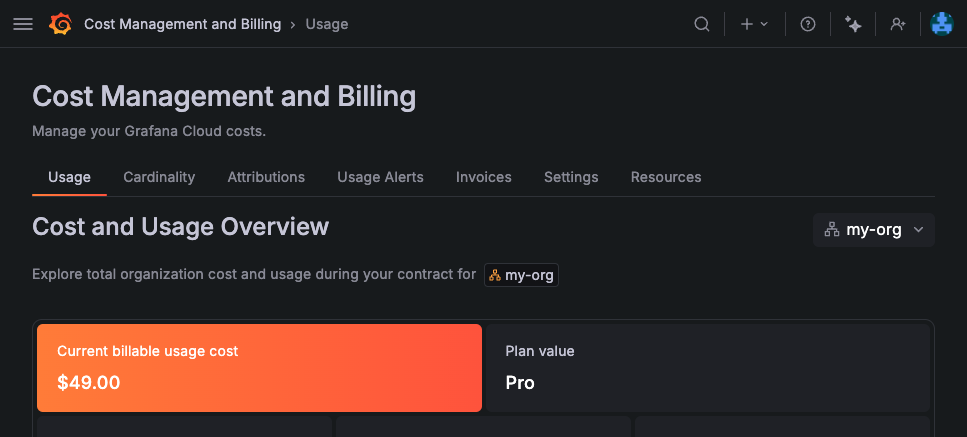Go to Cost Management and Billing breadcrumb
Viewport: 967px width, 437px height.
(x=183, y=24)
